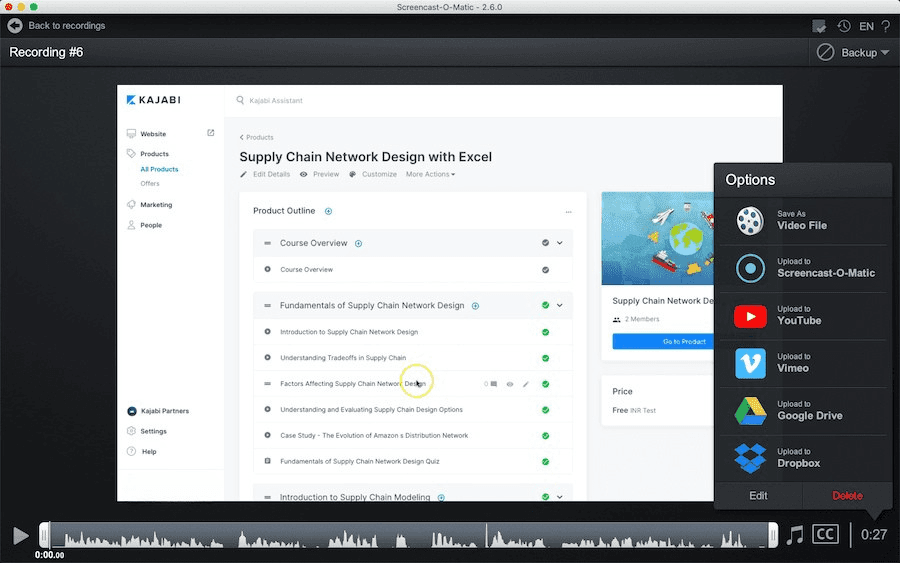Image resolution: width=900 pixels, height=563 pixels.
Task: Upload recording to Vimeo
Action: click(802, 363)
